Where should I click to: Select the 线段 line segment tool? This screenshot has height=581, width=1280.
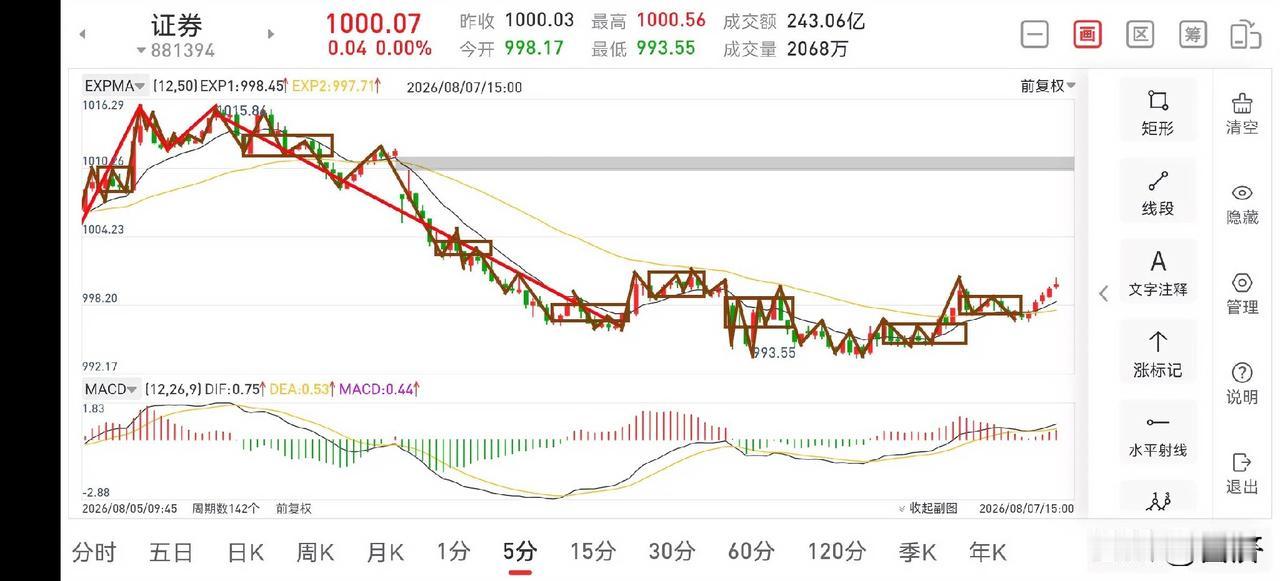coord(1158,193)
